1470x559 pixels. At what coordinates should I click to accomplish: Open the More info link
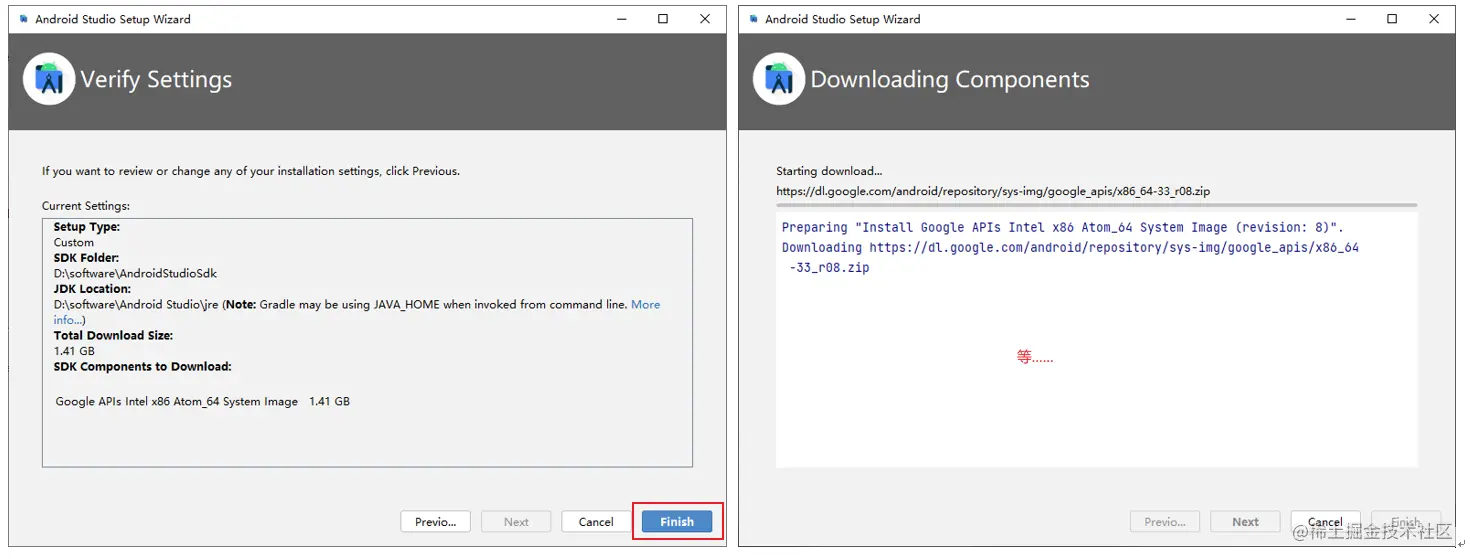coord(645,304)
